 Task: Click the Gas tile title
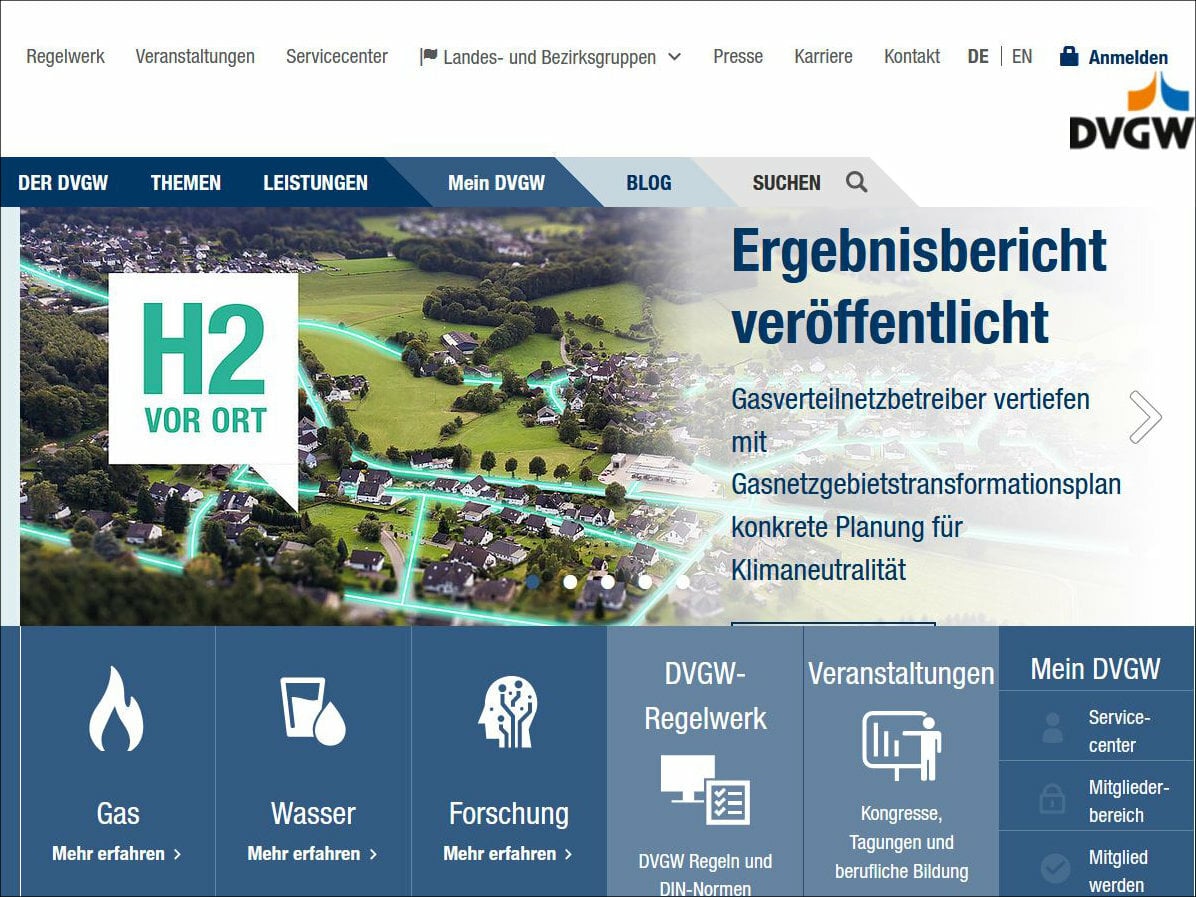117,814
